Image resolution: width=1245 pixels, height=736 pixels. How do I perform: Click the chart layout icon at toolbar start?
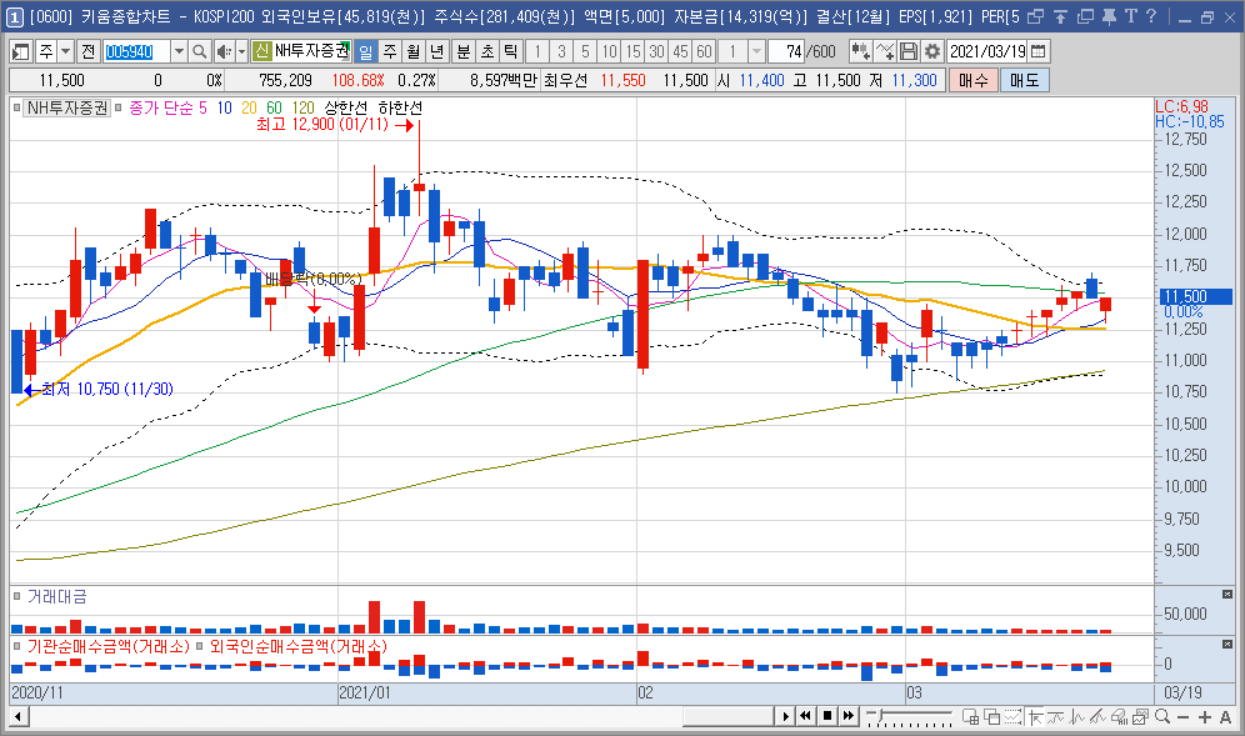(20, 51)
